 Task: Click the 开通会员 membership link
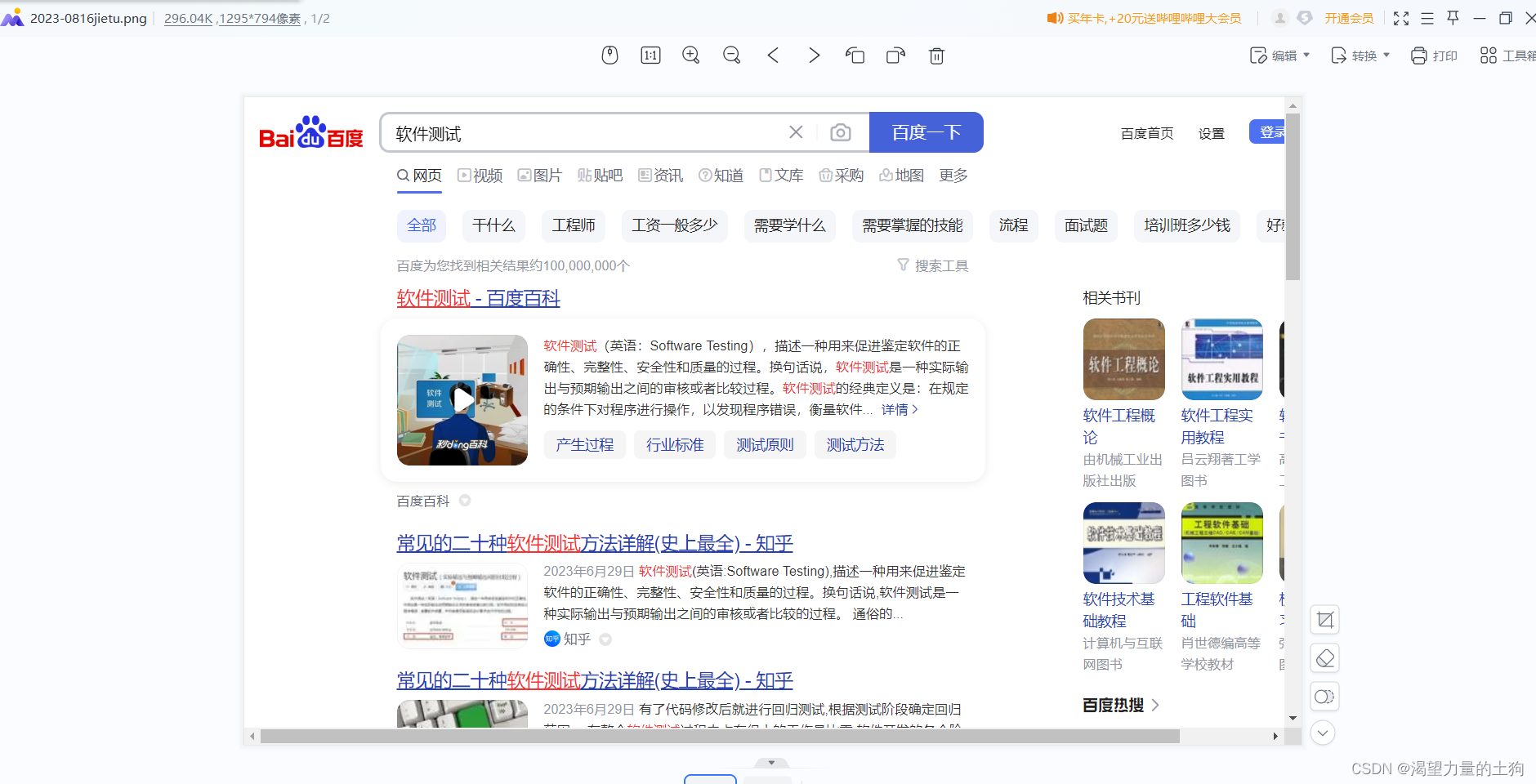coord(1349,18)
